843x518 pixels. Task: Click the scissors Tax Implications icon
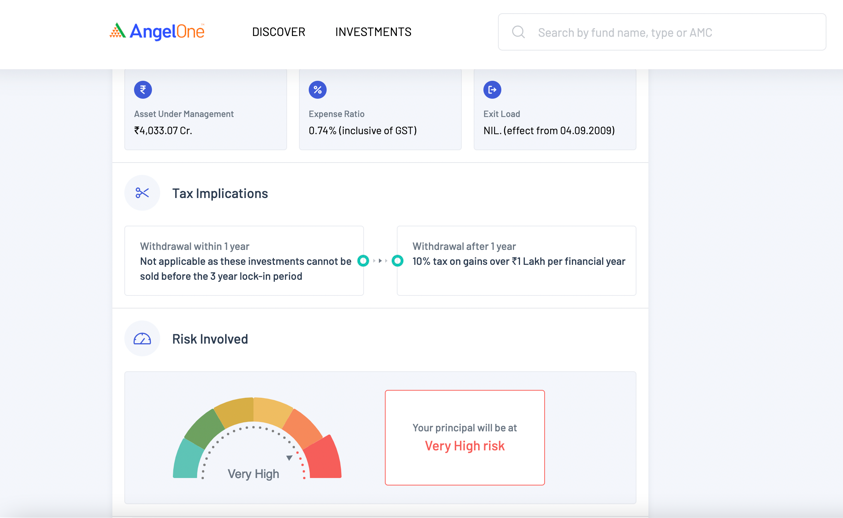[x=142, y=193]
